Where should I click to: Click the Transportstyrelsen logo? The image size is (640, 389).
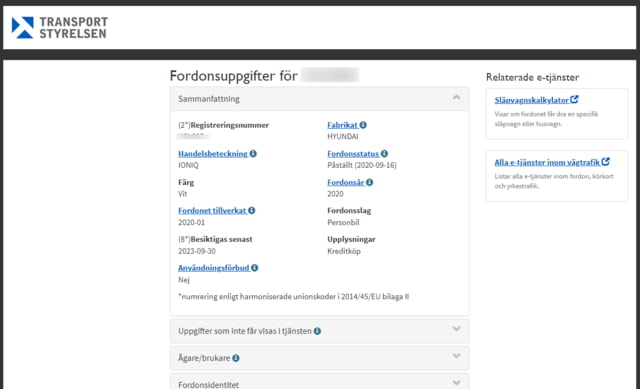(x=60, y=27)
